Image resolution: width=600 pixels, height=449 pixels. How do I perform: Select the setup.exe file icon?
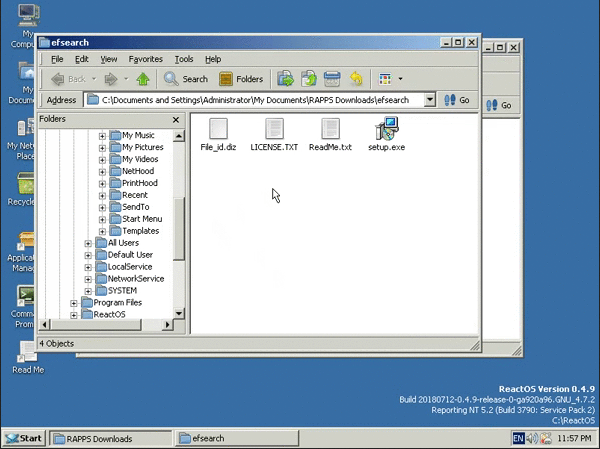click(x=386, y=129)
